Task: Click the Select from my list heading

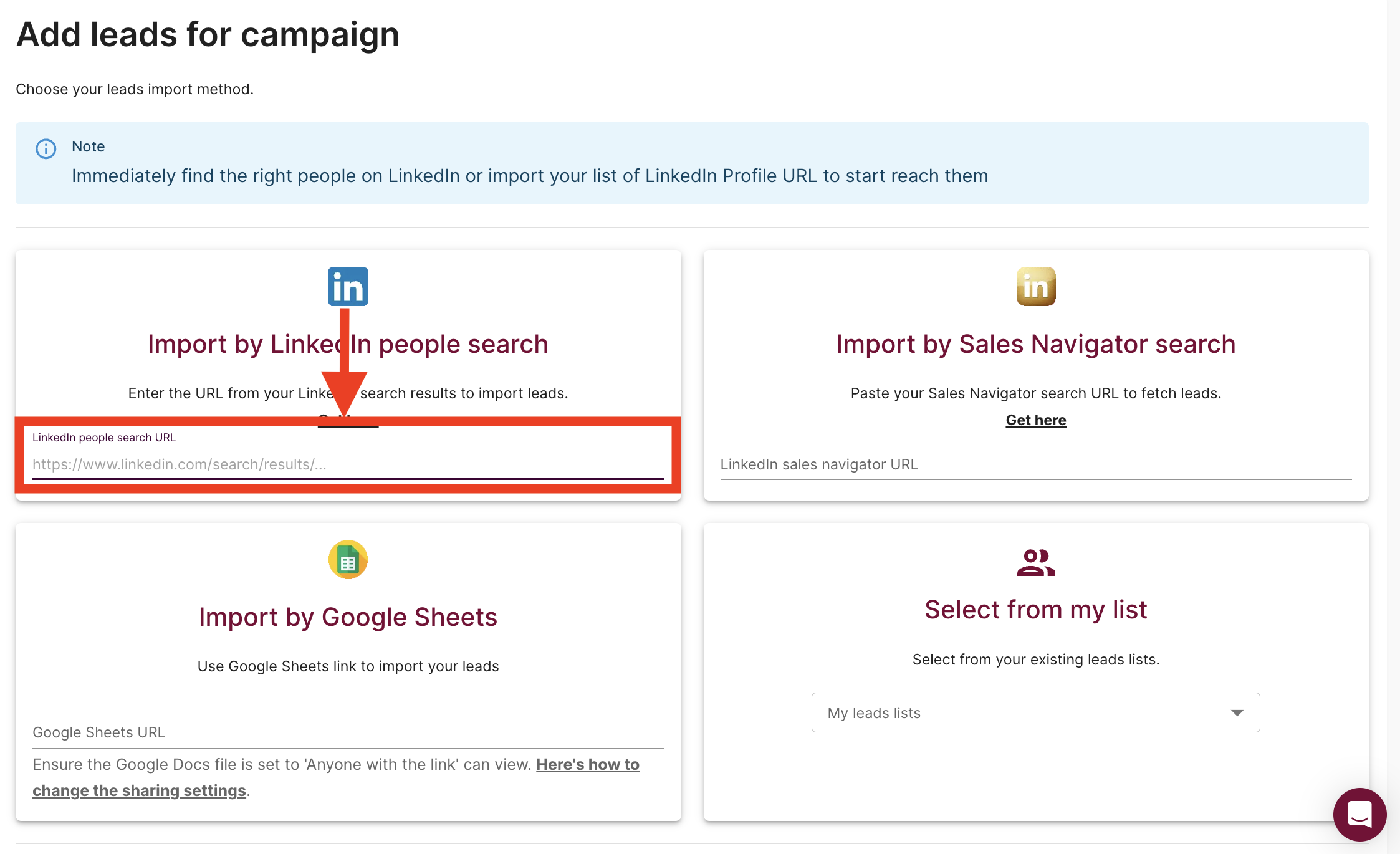Action: (x=1035, y=610)
